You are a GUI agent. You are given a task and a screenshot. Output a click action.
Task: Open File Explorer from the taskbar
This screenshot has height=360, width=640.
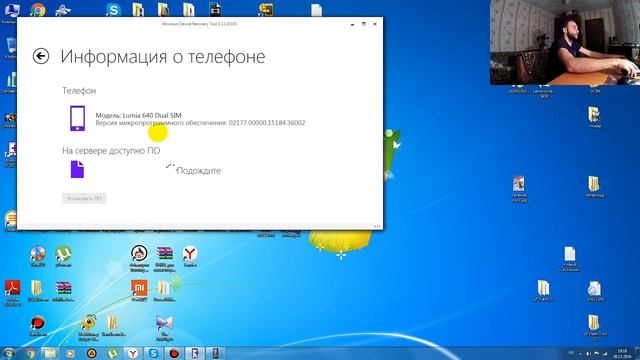(50, 353)
